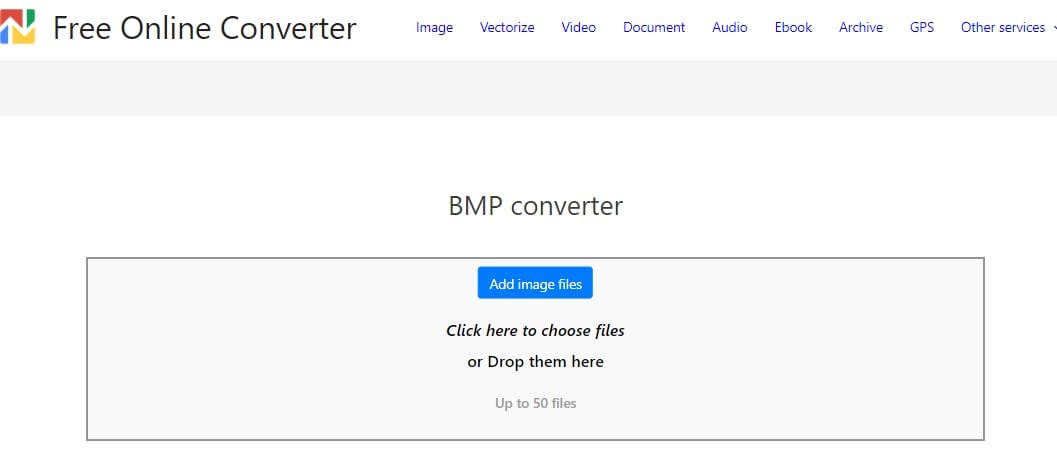Open the "Free Online Converter" home title
The width and height of the screenshot is (1057, 464).
click(204, 28)
